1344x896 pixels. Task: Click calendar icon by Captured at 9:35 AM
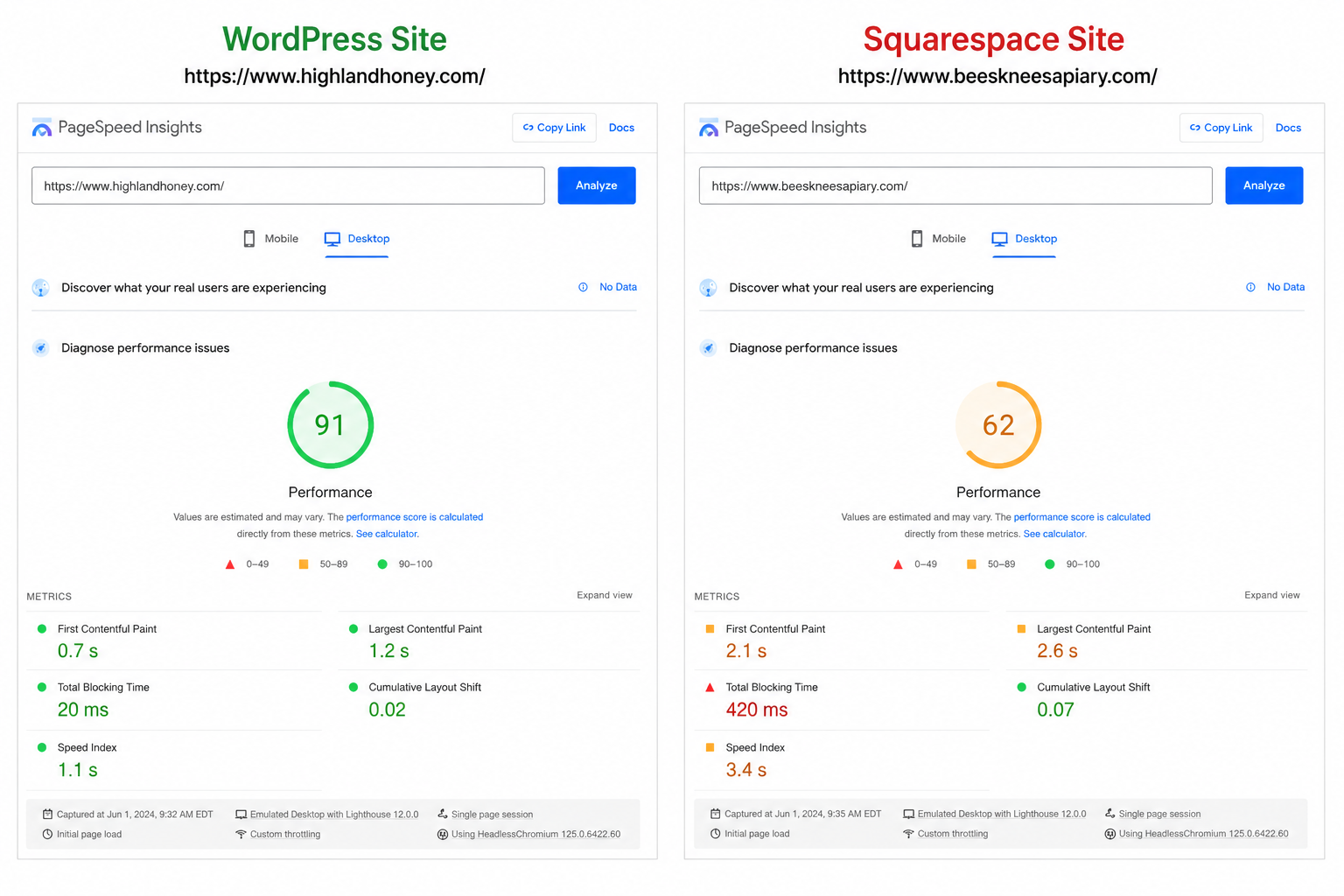(x=715, y=814)
